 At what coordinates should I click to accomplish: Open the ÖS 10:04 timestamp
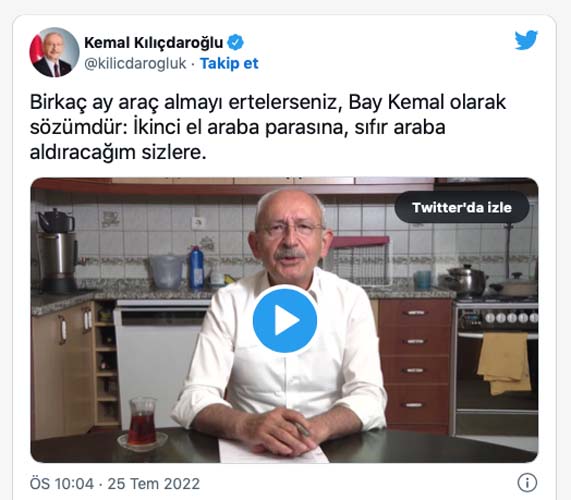pos(62,484)
